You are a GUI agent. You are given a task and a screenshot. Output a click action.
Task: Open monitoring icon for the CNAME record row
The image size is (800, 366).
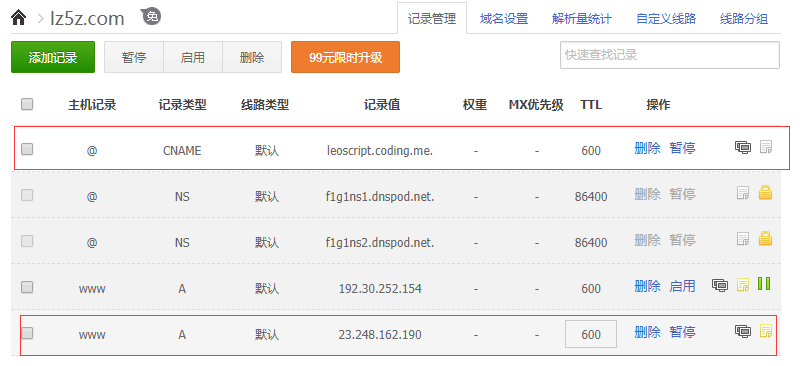tap(742, 148)
